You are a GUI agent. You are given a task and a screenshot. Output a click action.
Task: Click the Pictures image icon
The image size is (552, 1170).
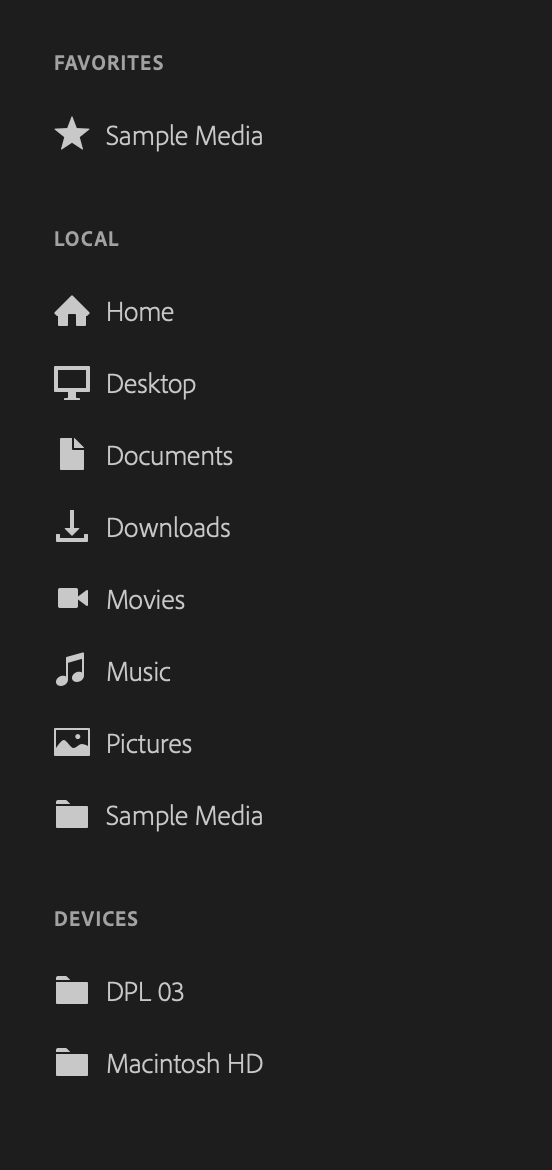72,742
